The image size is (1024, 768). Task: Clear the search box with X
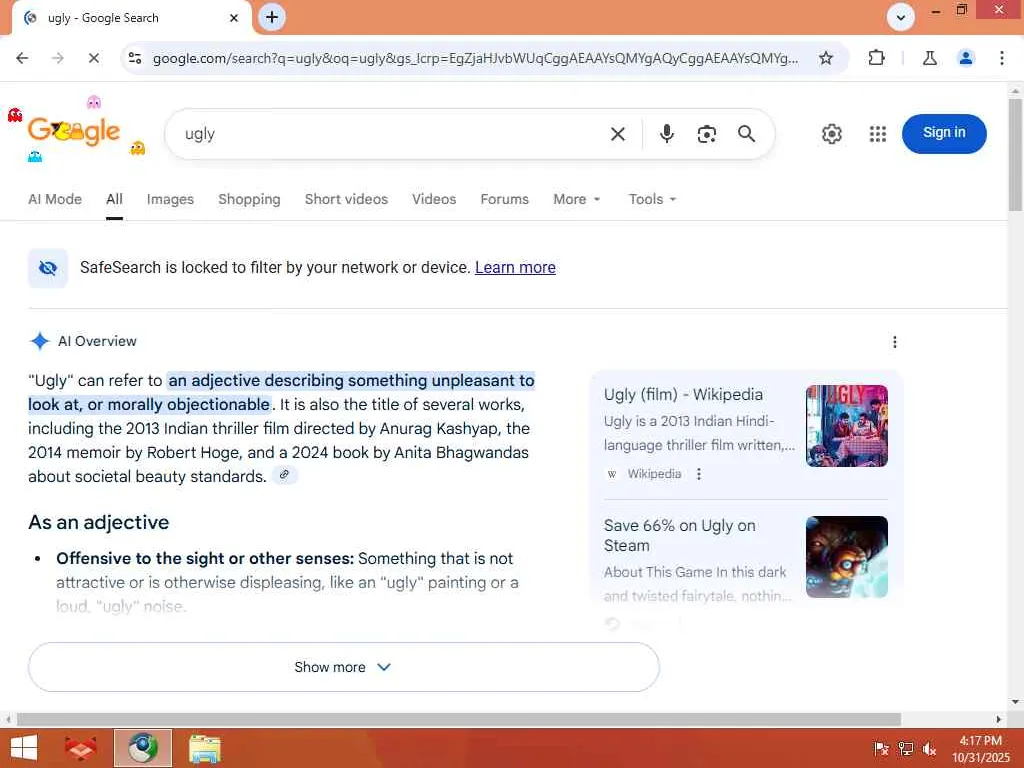[618, 134]
